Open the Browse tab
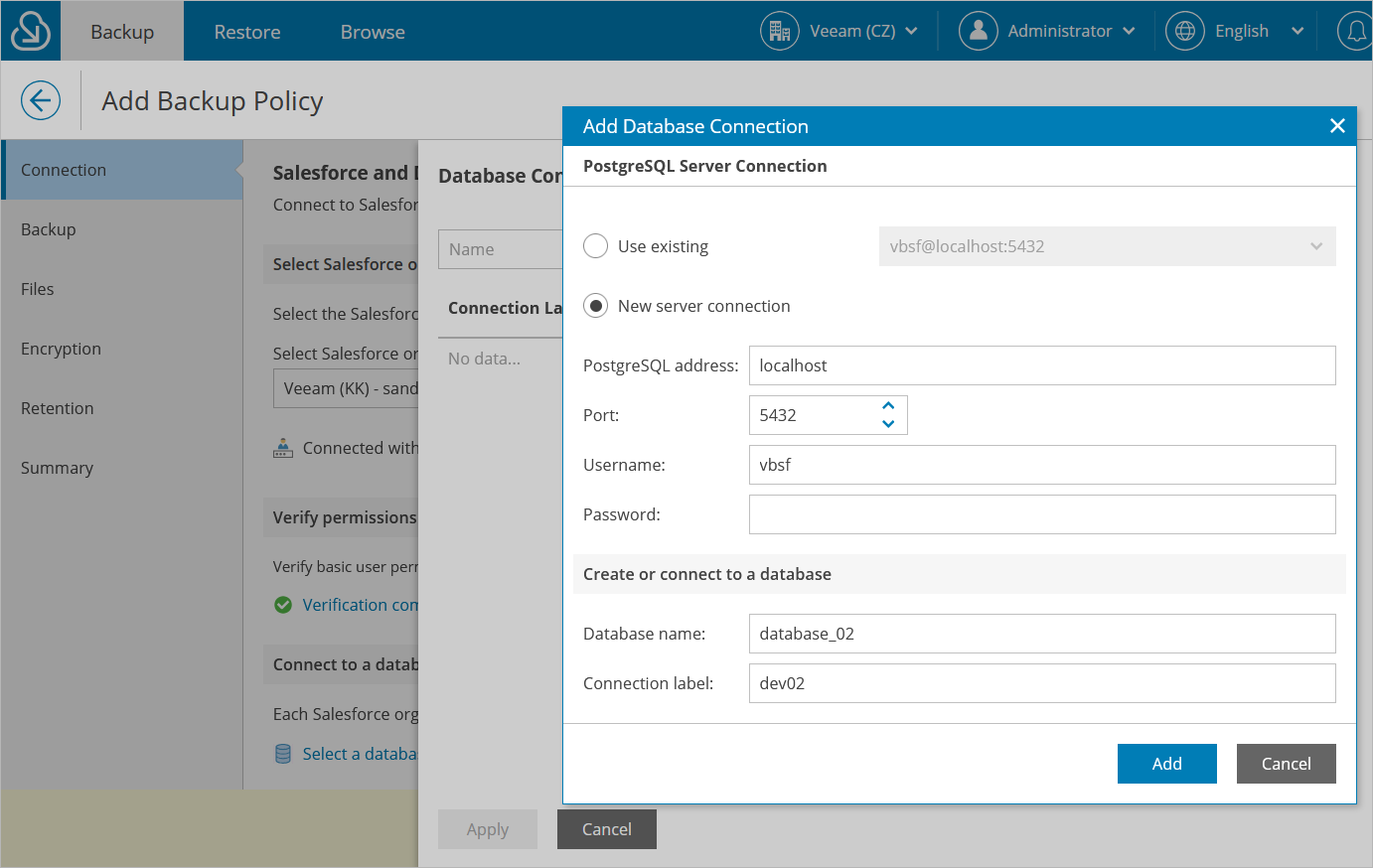 373,31
